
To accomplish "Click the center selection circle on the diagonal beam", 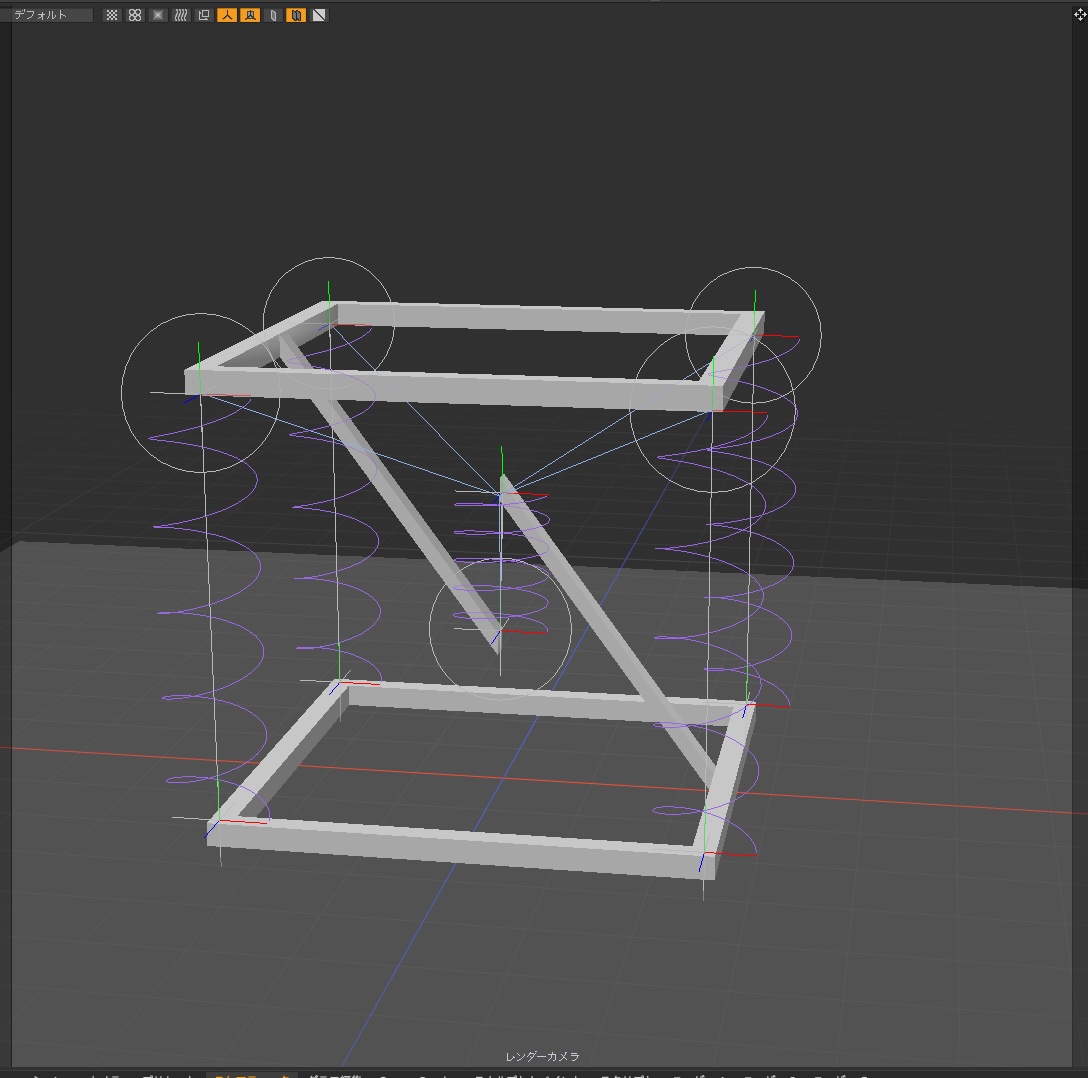I will coord(500,630).
